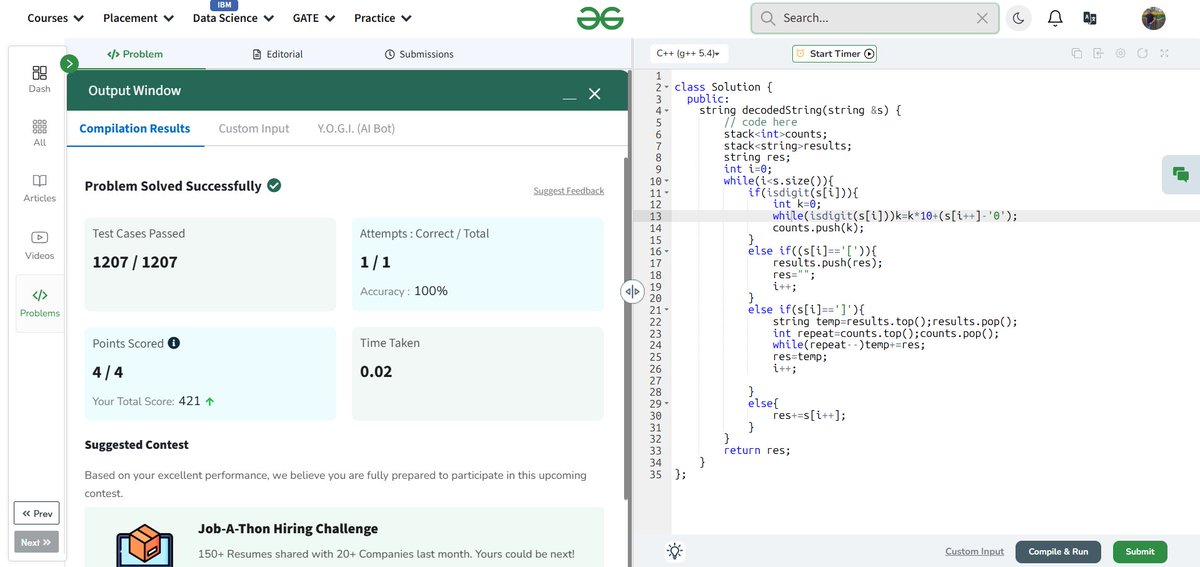Expand the Placement menu
The height and width of the screenshot is (567, 1200).
coord(138,18)
